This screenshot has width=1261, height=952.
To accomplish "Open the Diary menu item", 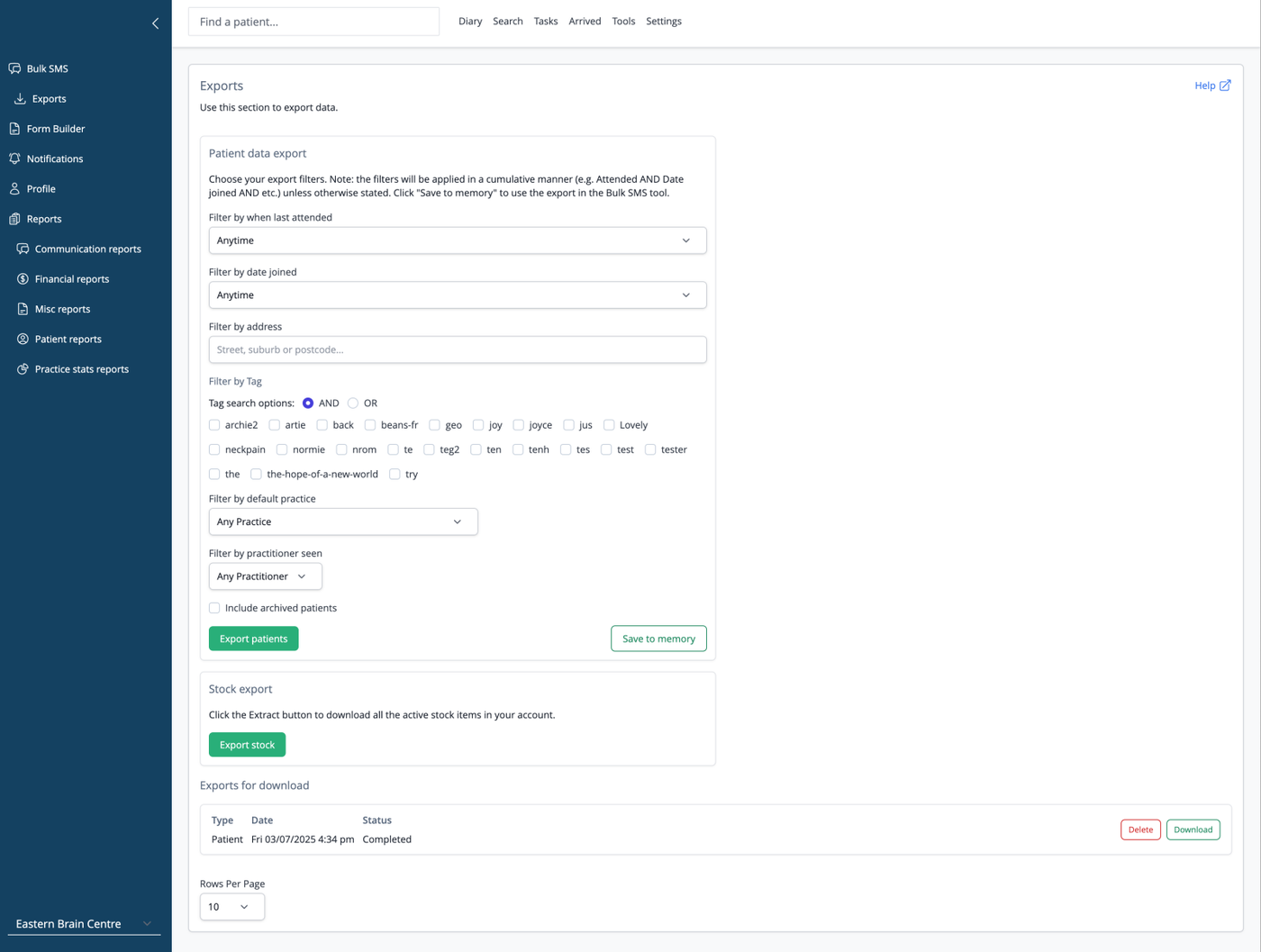I will [x=470, y=22].
